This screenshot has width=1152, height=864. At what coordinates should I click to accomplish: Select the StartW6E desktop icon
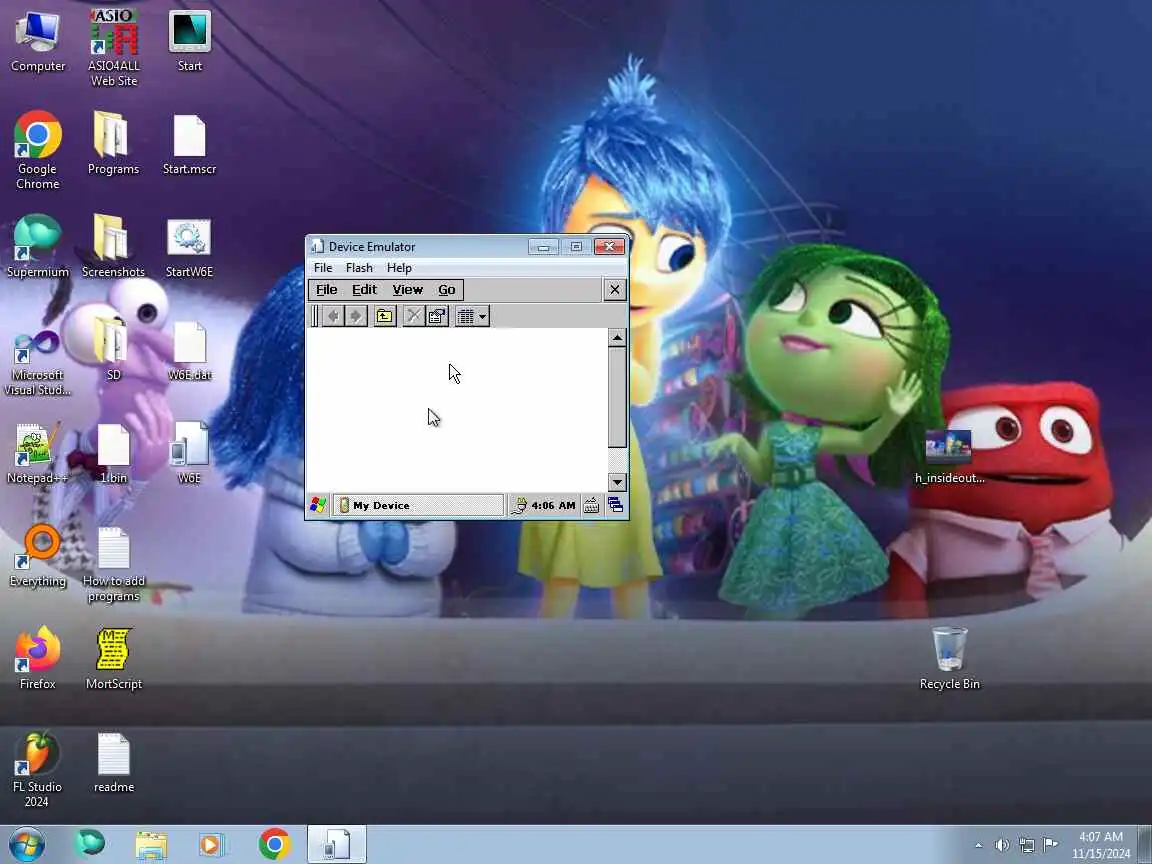190,247
